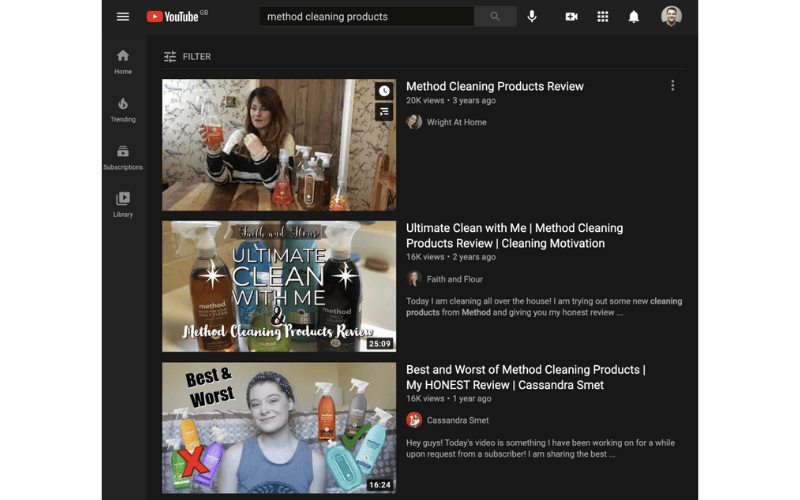Open the account avatar menu

[x=671, y=16]
